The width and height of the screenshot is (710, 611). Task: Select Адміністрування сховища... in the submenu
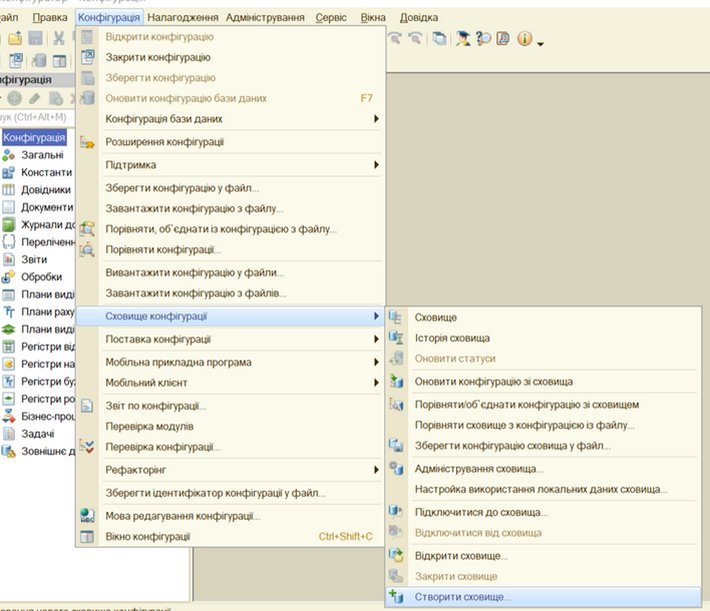coord(479,468)
